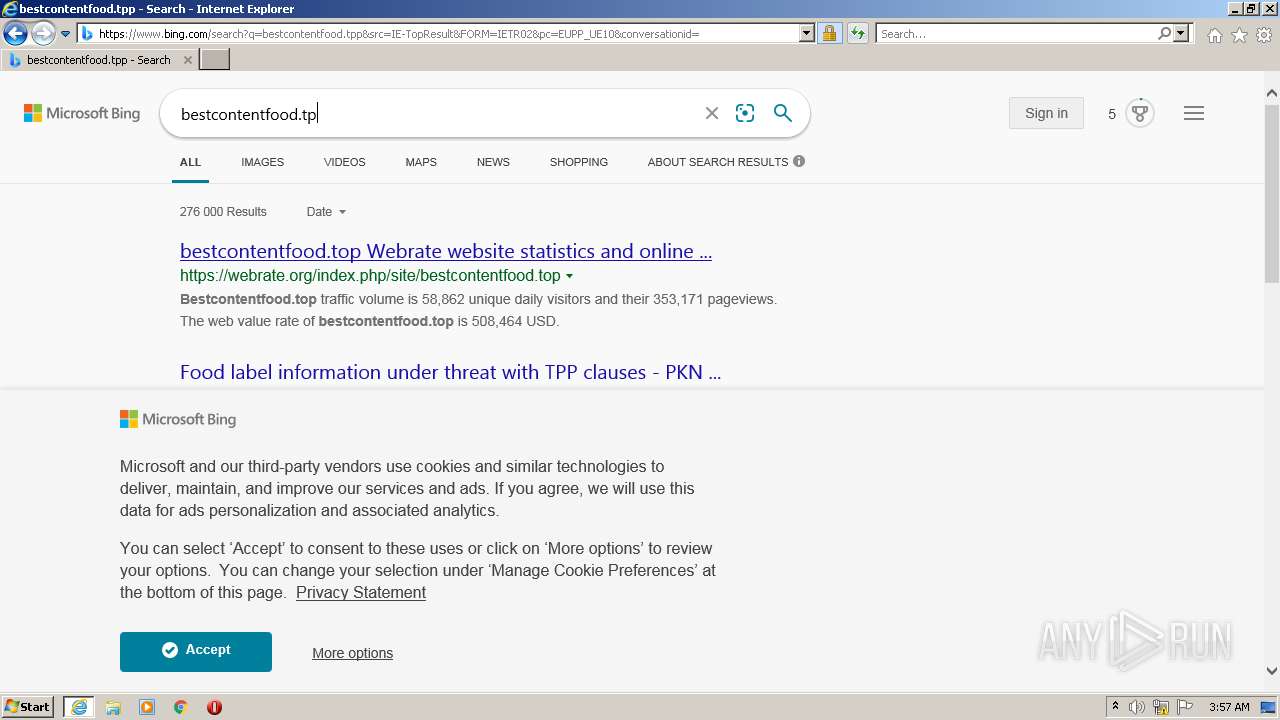Click the page scrollbar down arrow
The image size is (1280, 720).
coord(1272,672)
